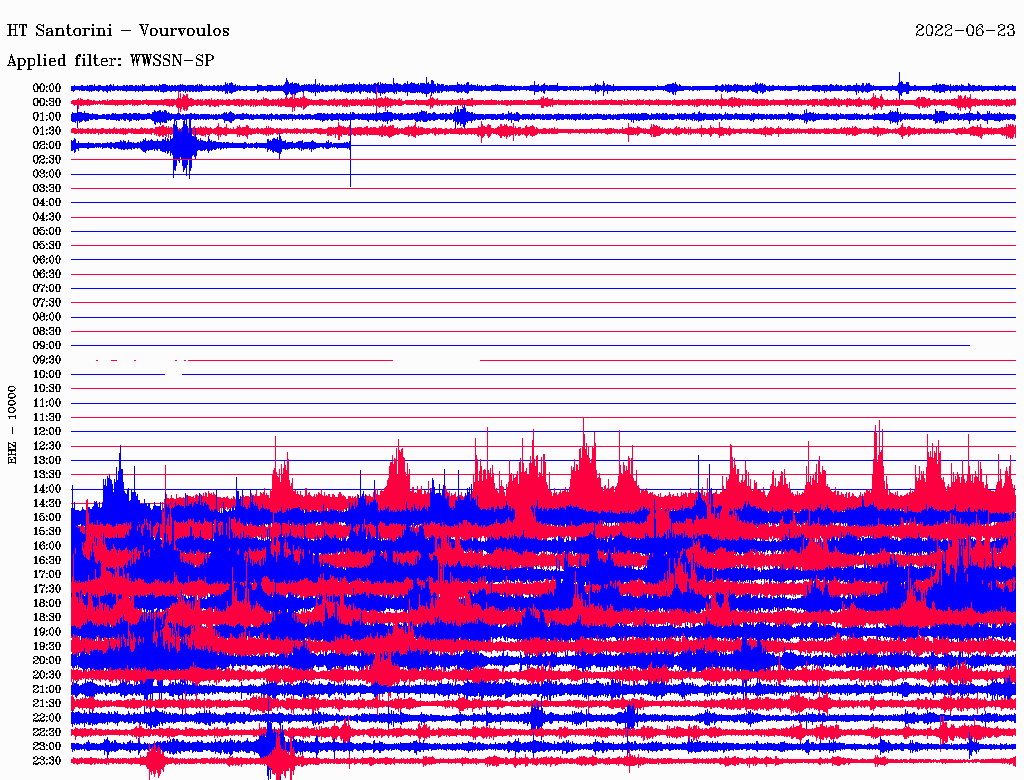Choose the 14:00 time label
Screen dimensions: 1024x780
[47, 489]
